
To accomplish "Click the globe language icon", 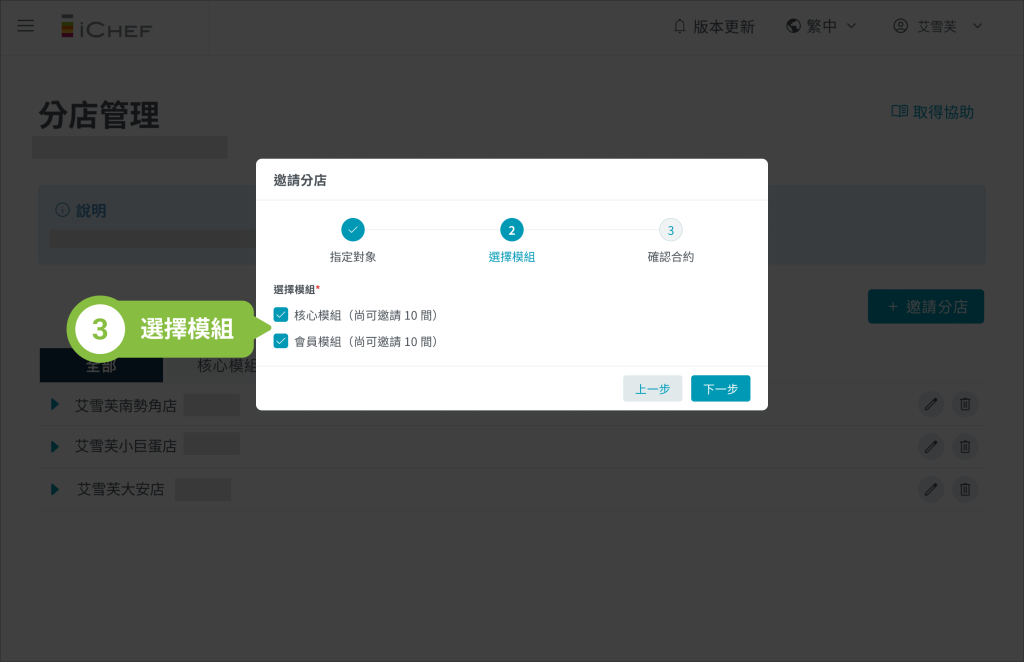I will pos(793,26).
